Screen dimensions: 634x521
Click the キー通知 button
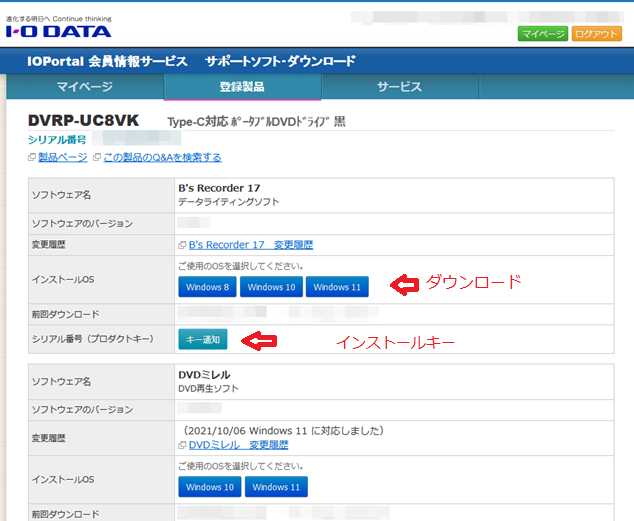[x=203, y=340]
